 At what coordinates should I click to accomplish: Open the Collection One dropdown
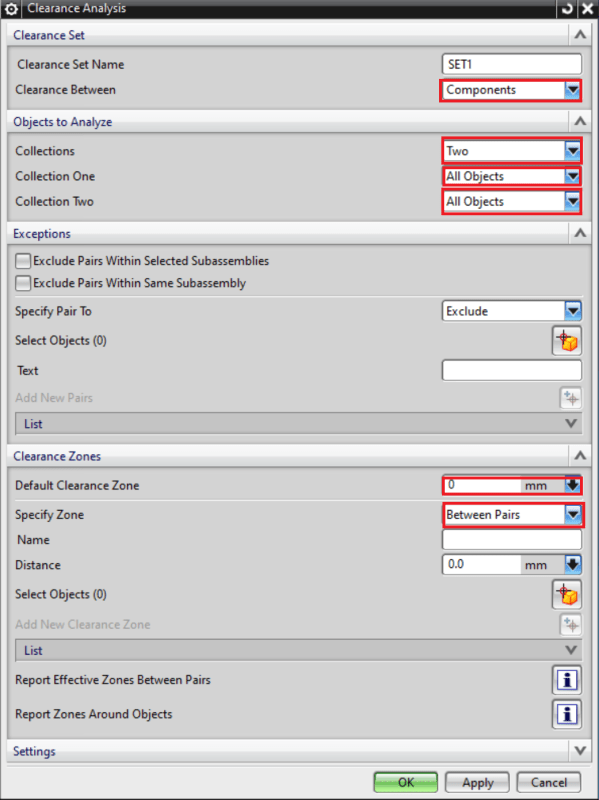pyautogui.click(x=511, y=177)
